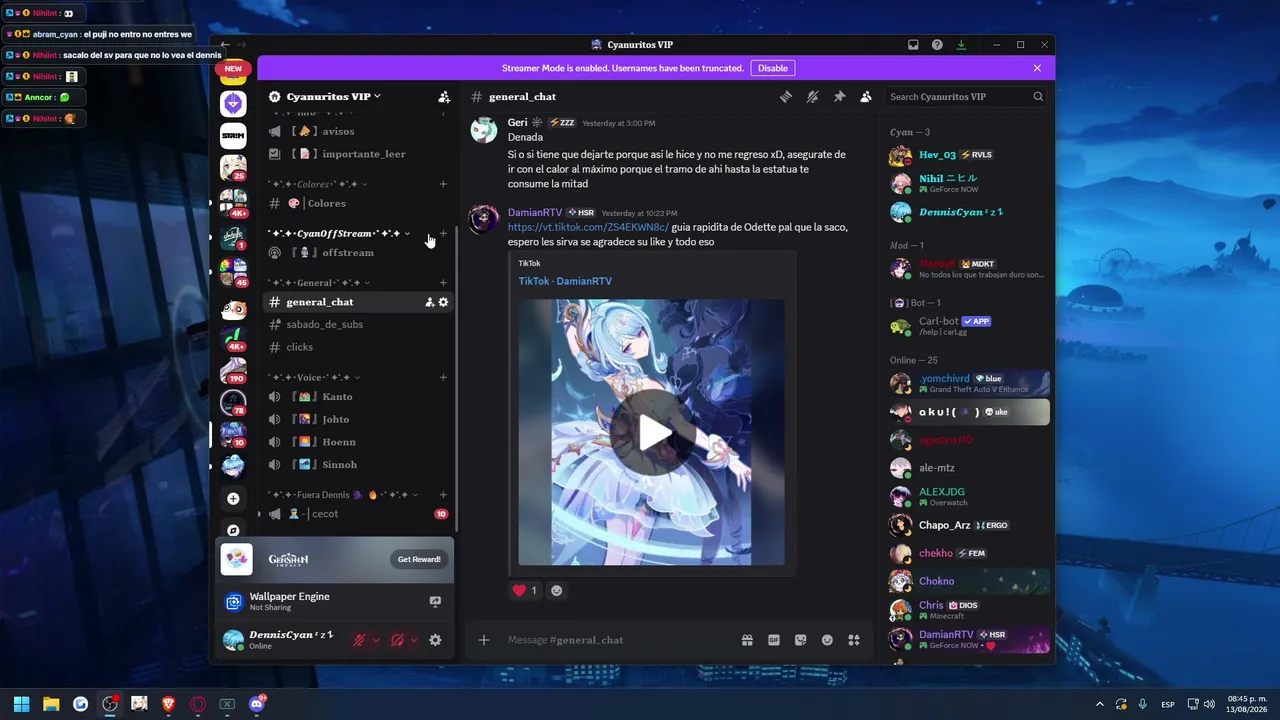Image resolution: width=1280 pixels, height=720 pixels.
Task: Dismiss the Streamer Mode banner
Action: pos(1037,68)
